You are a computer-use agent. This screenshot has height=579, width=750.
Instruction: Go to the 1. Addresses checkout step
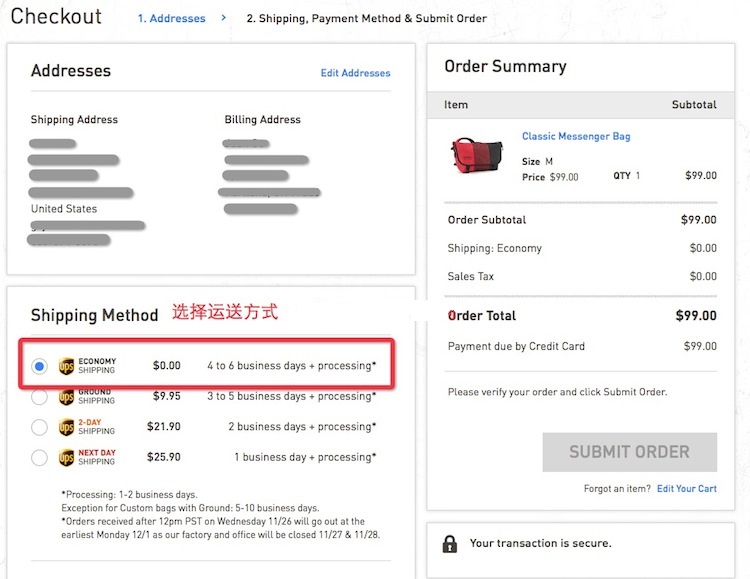coord(171,18)
